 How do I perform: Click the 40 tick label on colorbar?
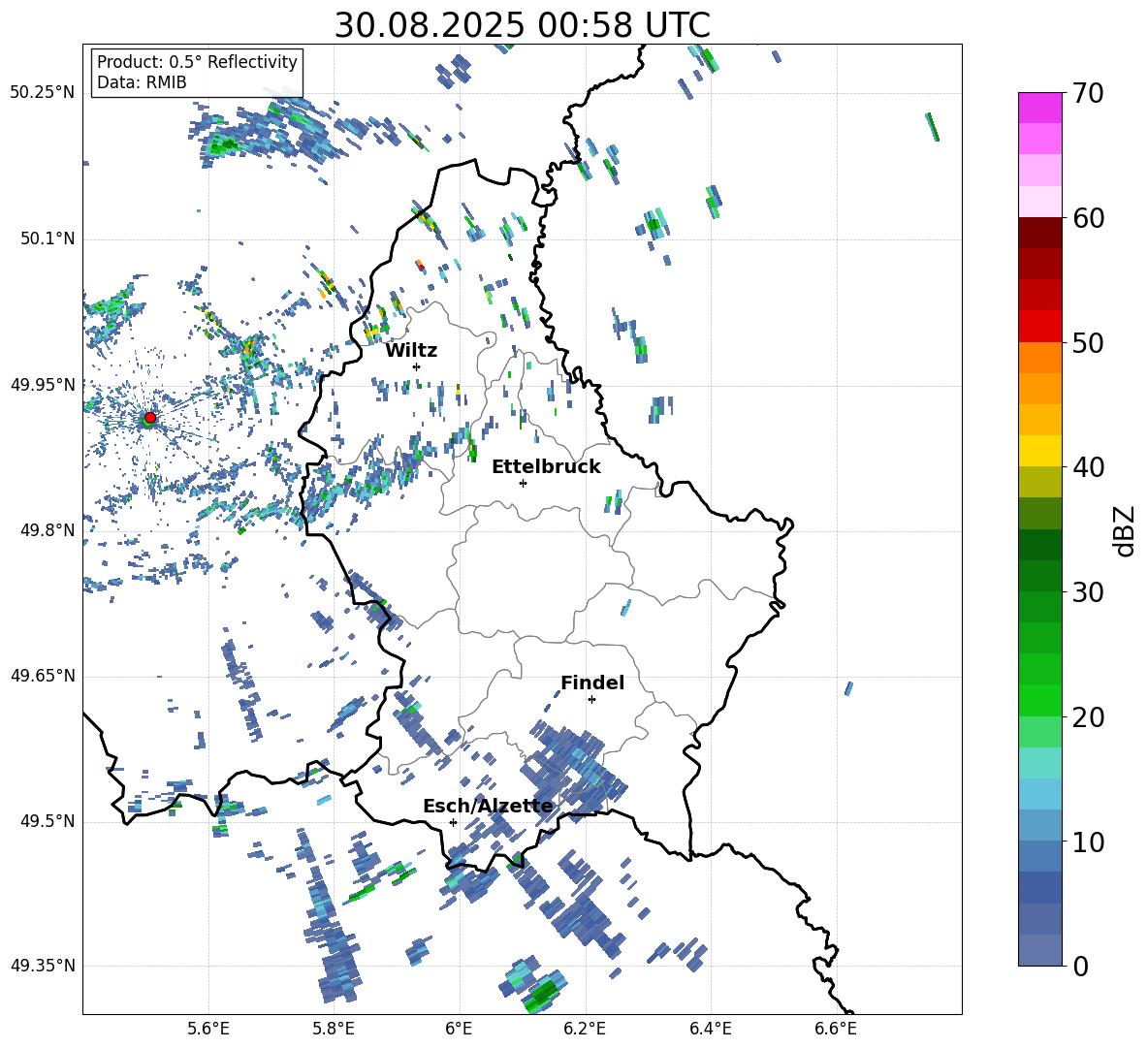point(1088,467)
